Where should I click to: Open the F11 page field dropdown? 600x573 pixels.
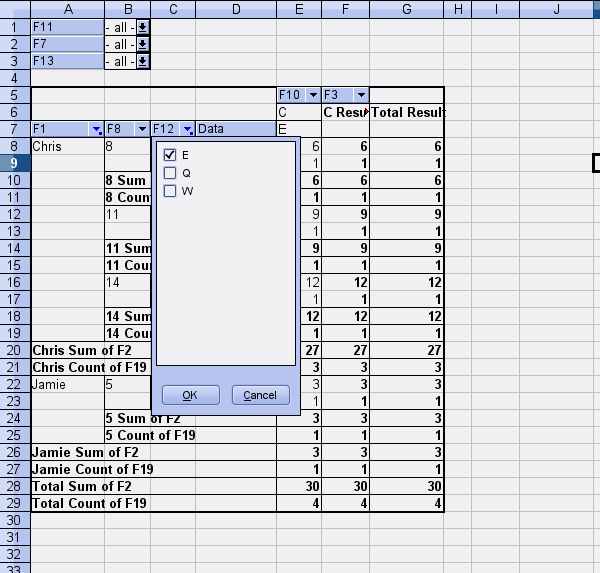[143, 27]
